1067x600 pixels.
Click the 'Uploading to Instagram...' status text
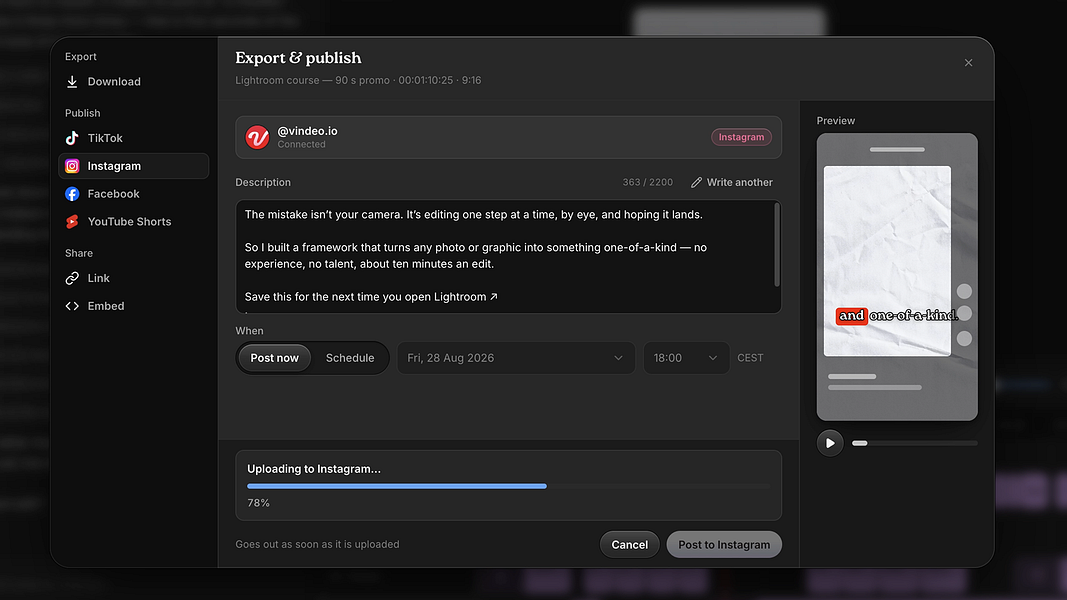[314, 469]
